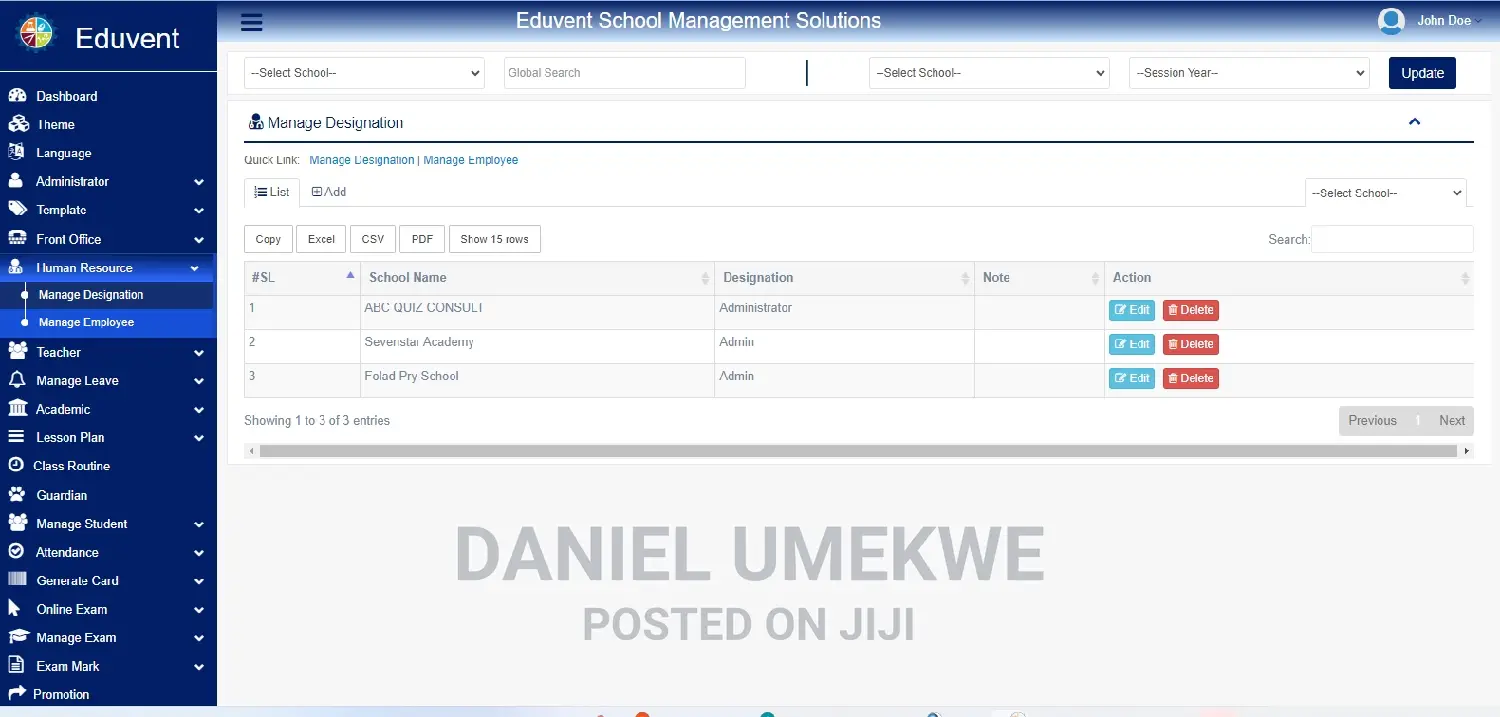The width and height of the screenshot is (1500, 717).
Task: Click the Academic building icon
Action: tap(17, 409)
